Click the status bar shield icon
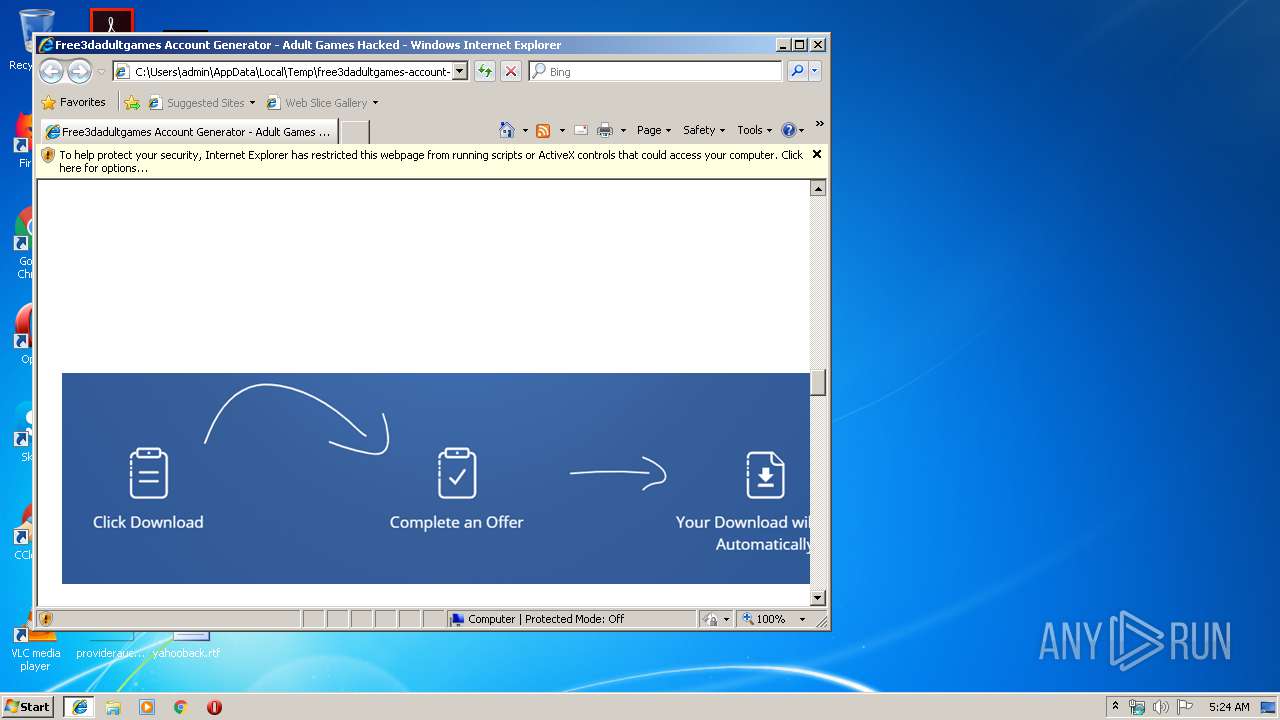1280x720 pixels. (x=46, y=619)
